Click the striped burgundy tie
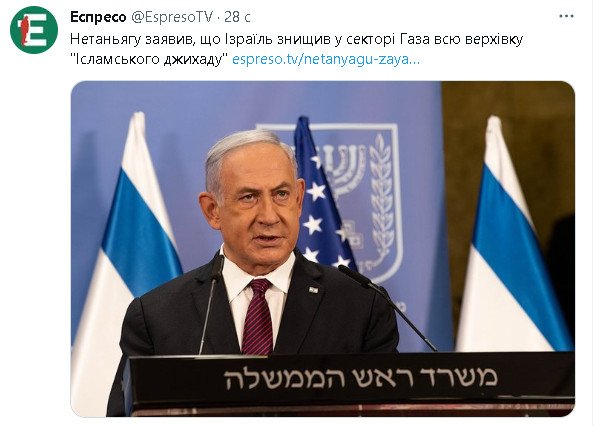 click(x=257, y=317)
